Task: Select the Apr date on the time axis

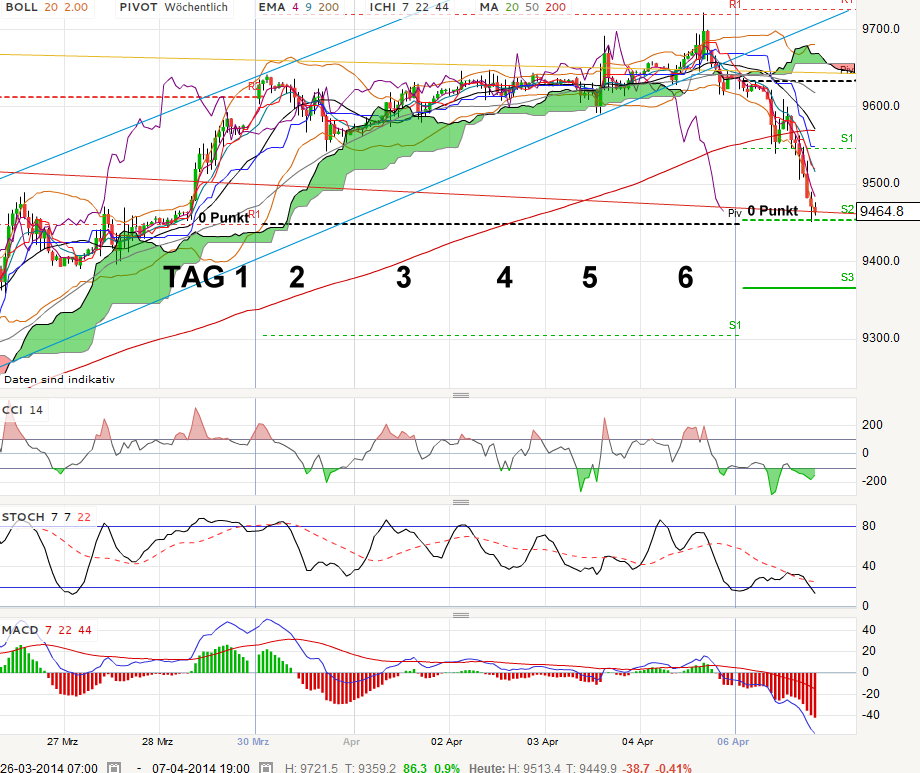Action: 351,741
